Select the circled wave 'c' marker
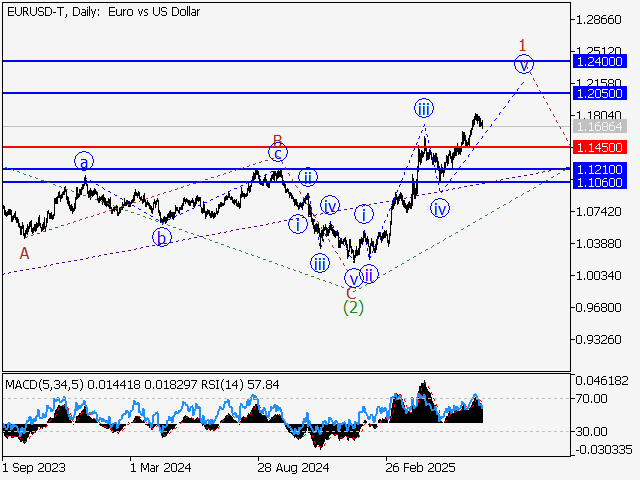Viewport: 640px width, 480px height. (x=277, y=153)
